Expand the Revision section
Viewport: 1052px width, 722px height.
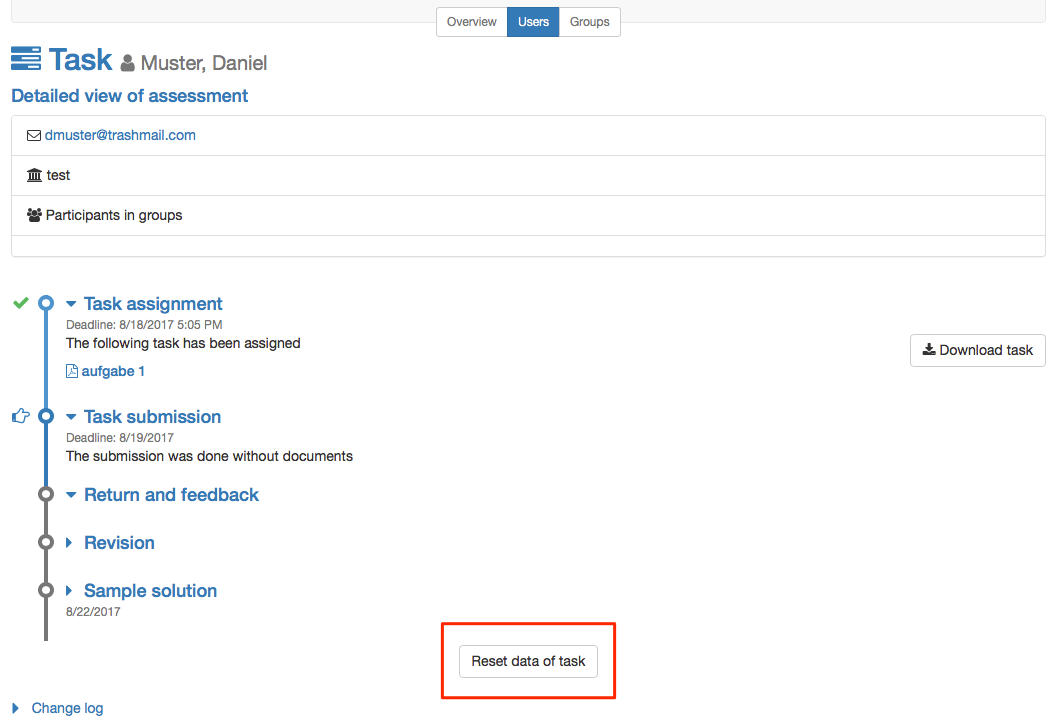coord(70,543)
